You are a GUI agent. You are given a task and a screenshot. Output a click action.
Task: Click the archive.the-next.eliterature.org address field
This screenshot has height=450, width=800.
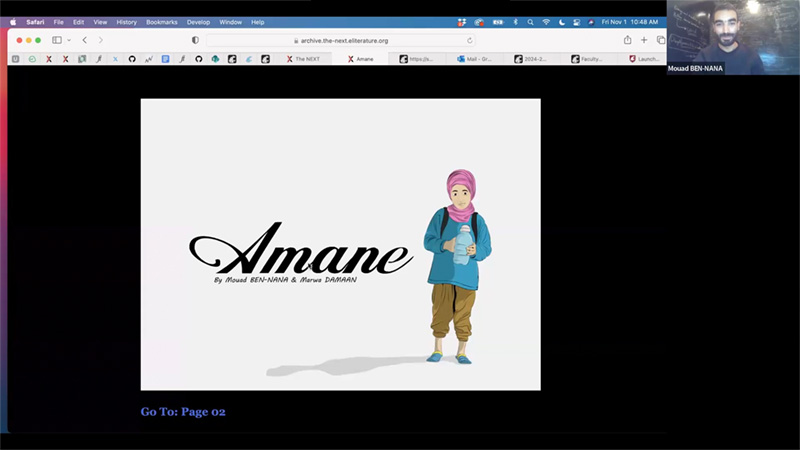tap(340, 40)
